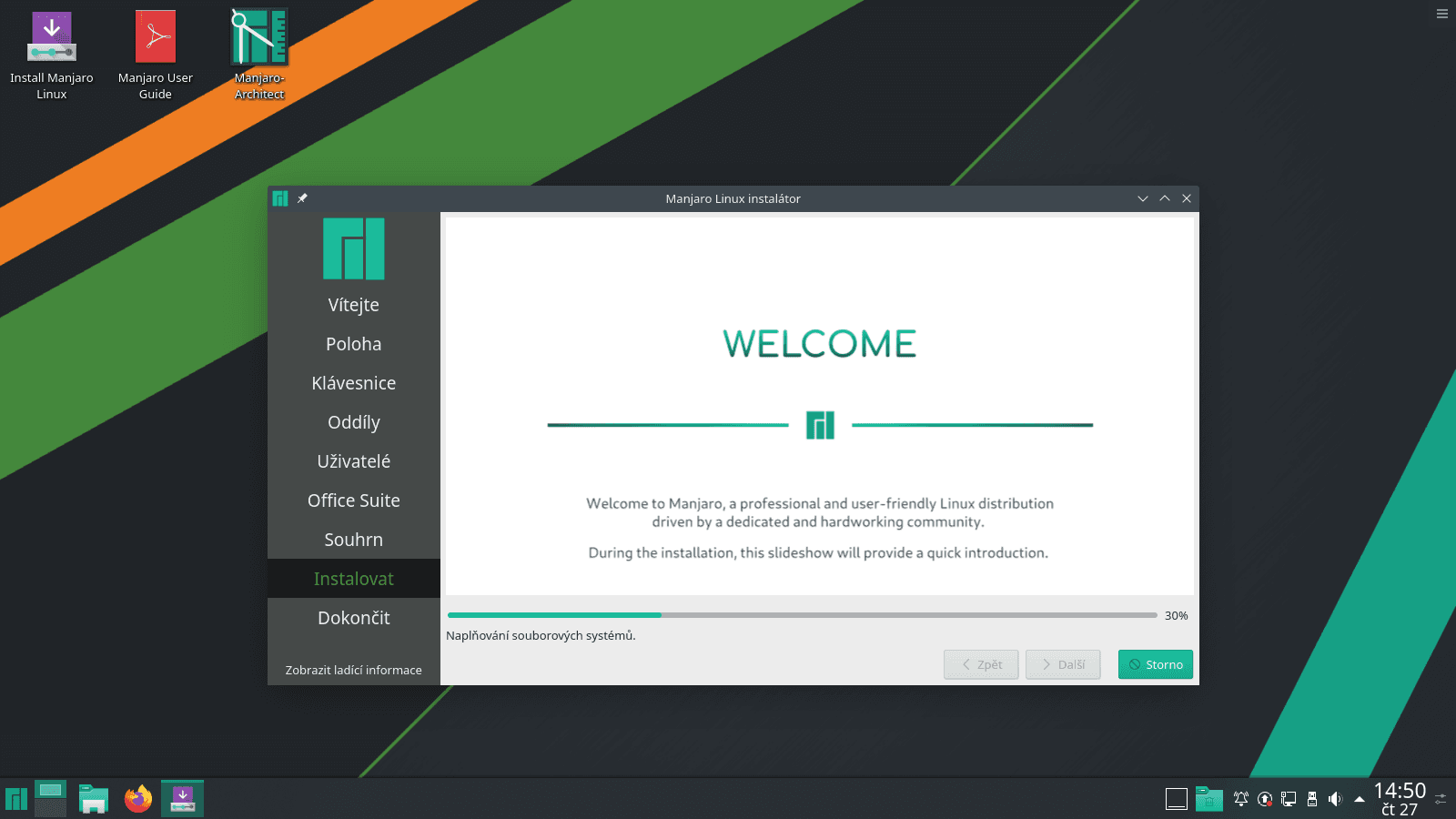Open the application launcher in the taskbar

[x=15, y=798]
